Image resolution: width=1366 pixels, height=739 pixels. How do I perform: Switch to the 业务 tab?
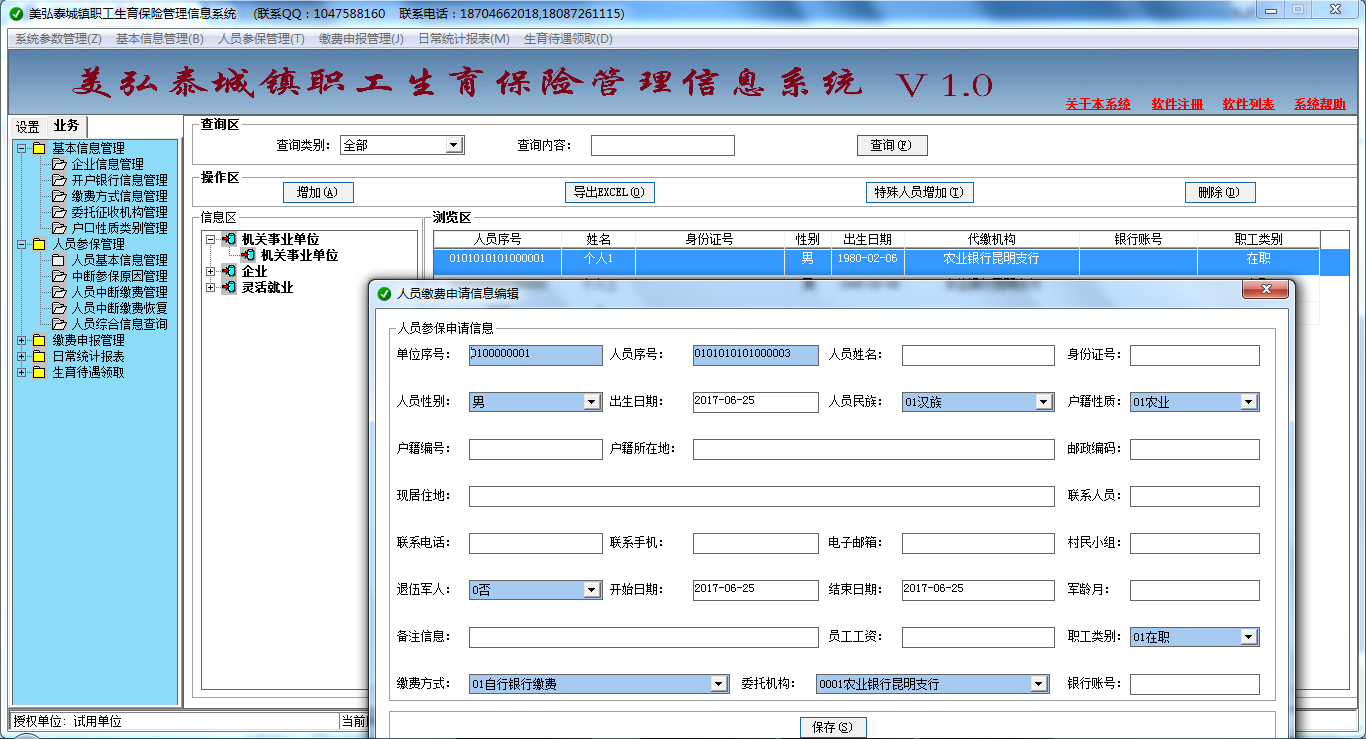coord(67,126)
